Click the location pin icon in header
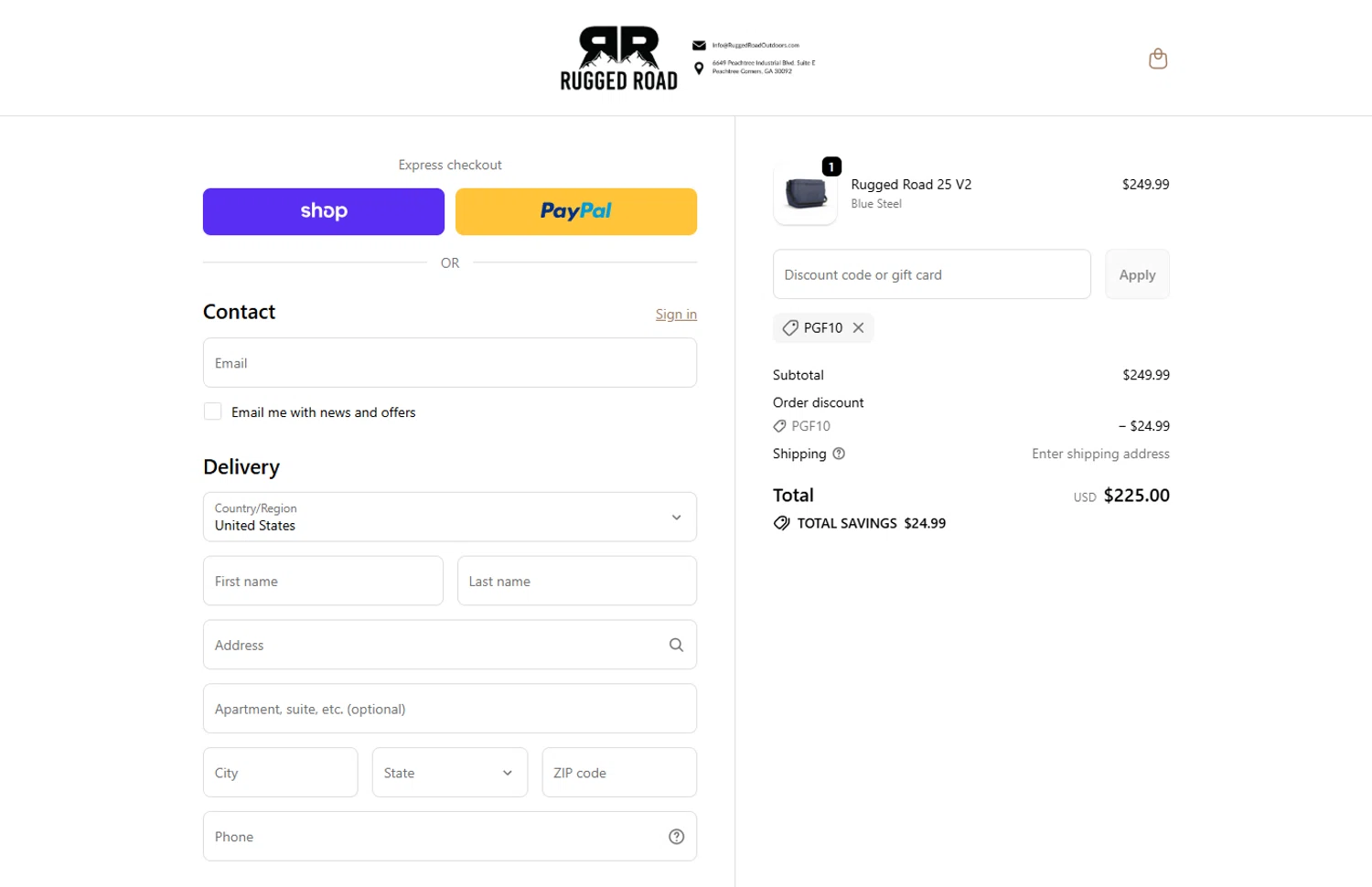 pos(699,69)
